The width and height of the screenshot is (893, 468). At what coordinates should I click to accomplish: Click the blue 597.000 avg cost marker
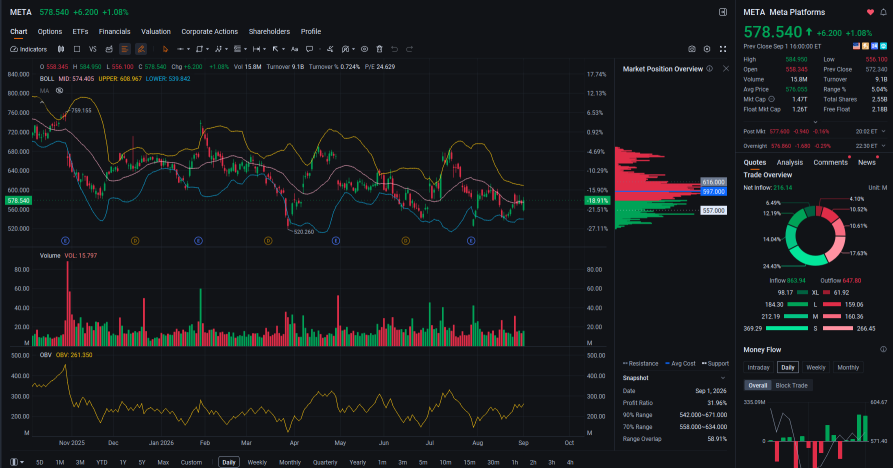coord(713,192)
